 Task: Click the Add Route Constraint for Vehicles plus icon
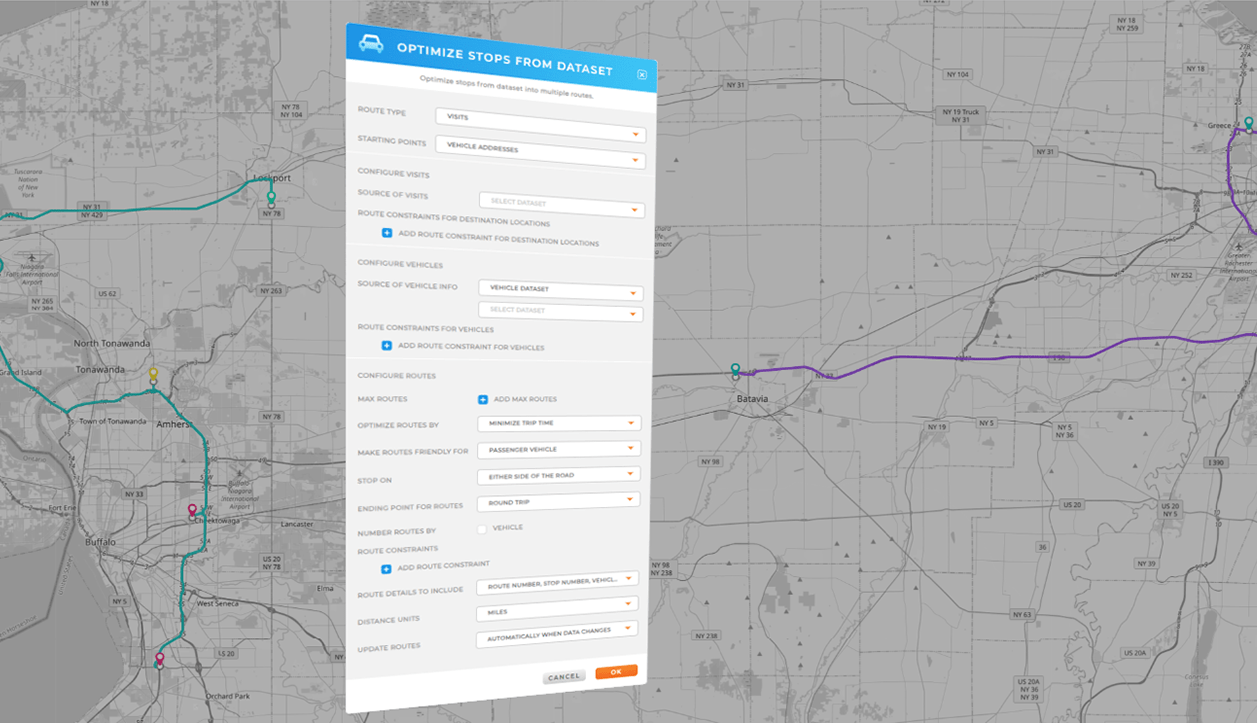tap(386, 345)
